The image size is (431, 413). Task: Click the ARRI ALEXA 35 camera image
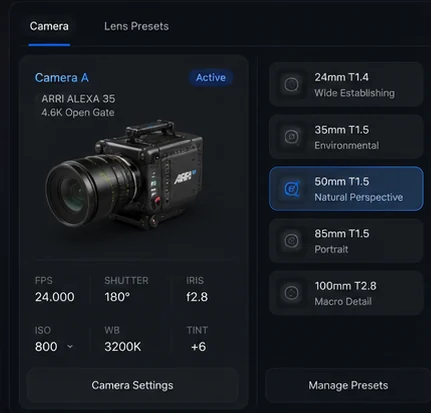[124, 175]
